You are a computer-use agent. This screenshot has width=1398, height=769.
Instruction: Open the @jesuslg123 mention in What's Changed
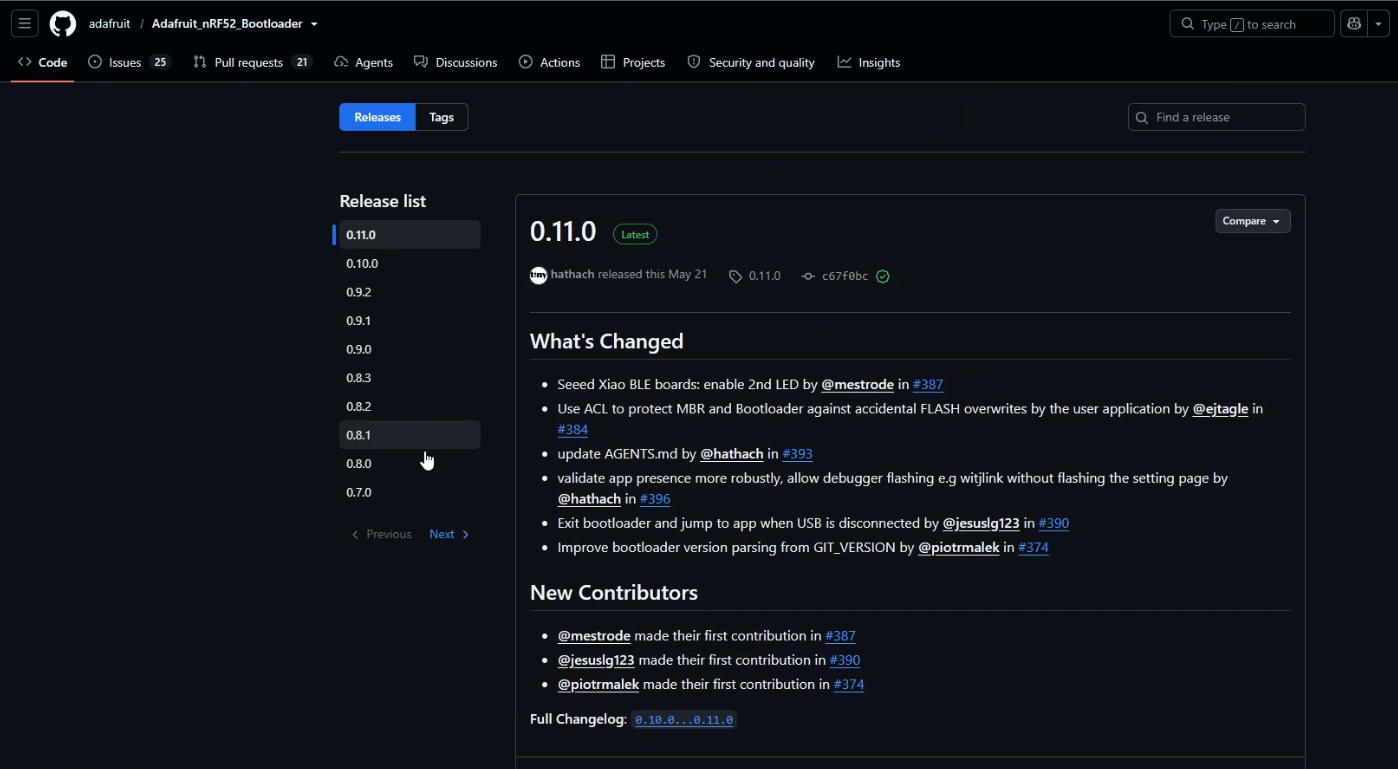click(x=981, y=523)
